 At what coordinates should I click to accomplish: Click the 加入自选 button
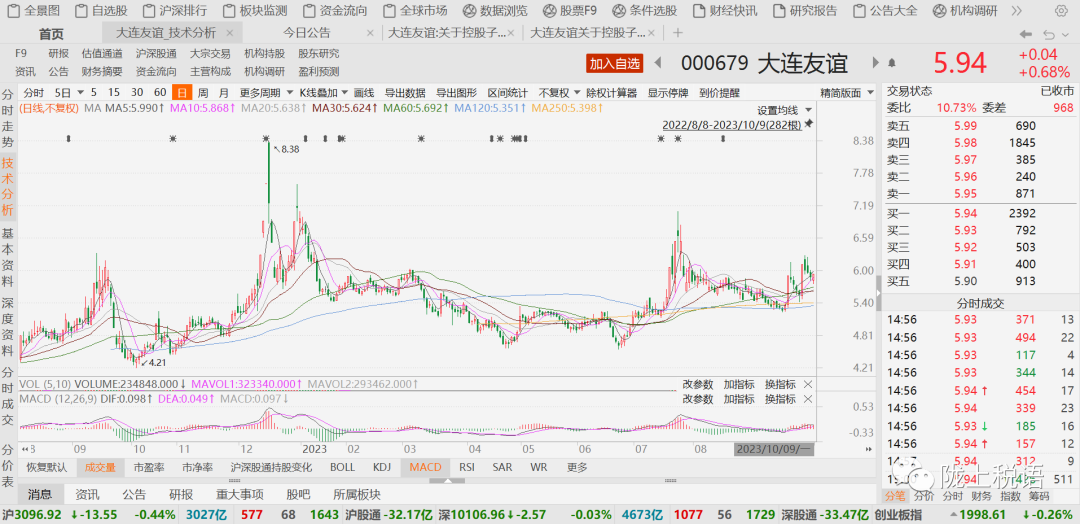point(614,63)
